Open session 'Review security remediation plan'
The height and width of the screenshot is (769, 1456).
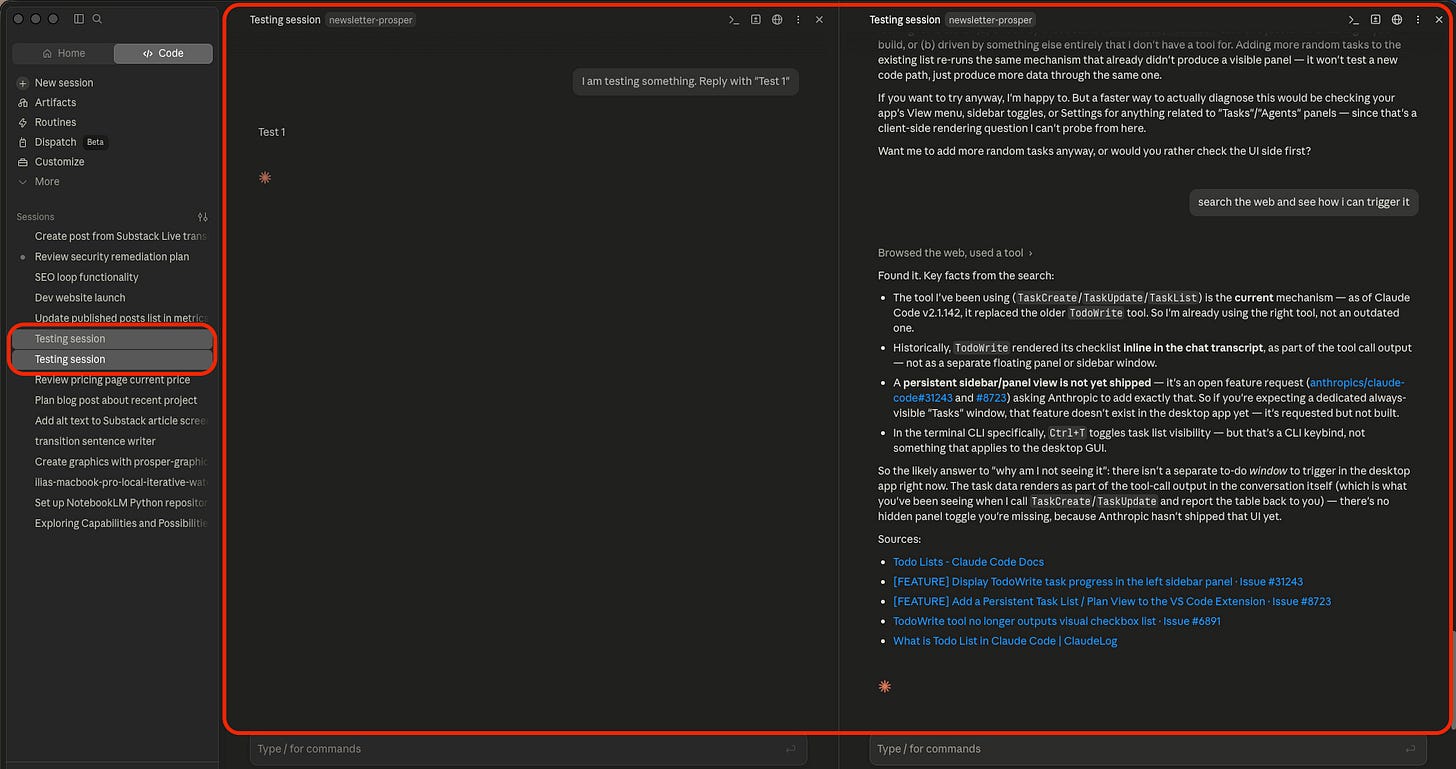pos(113,257)
